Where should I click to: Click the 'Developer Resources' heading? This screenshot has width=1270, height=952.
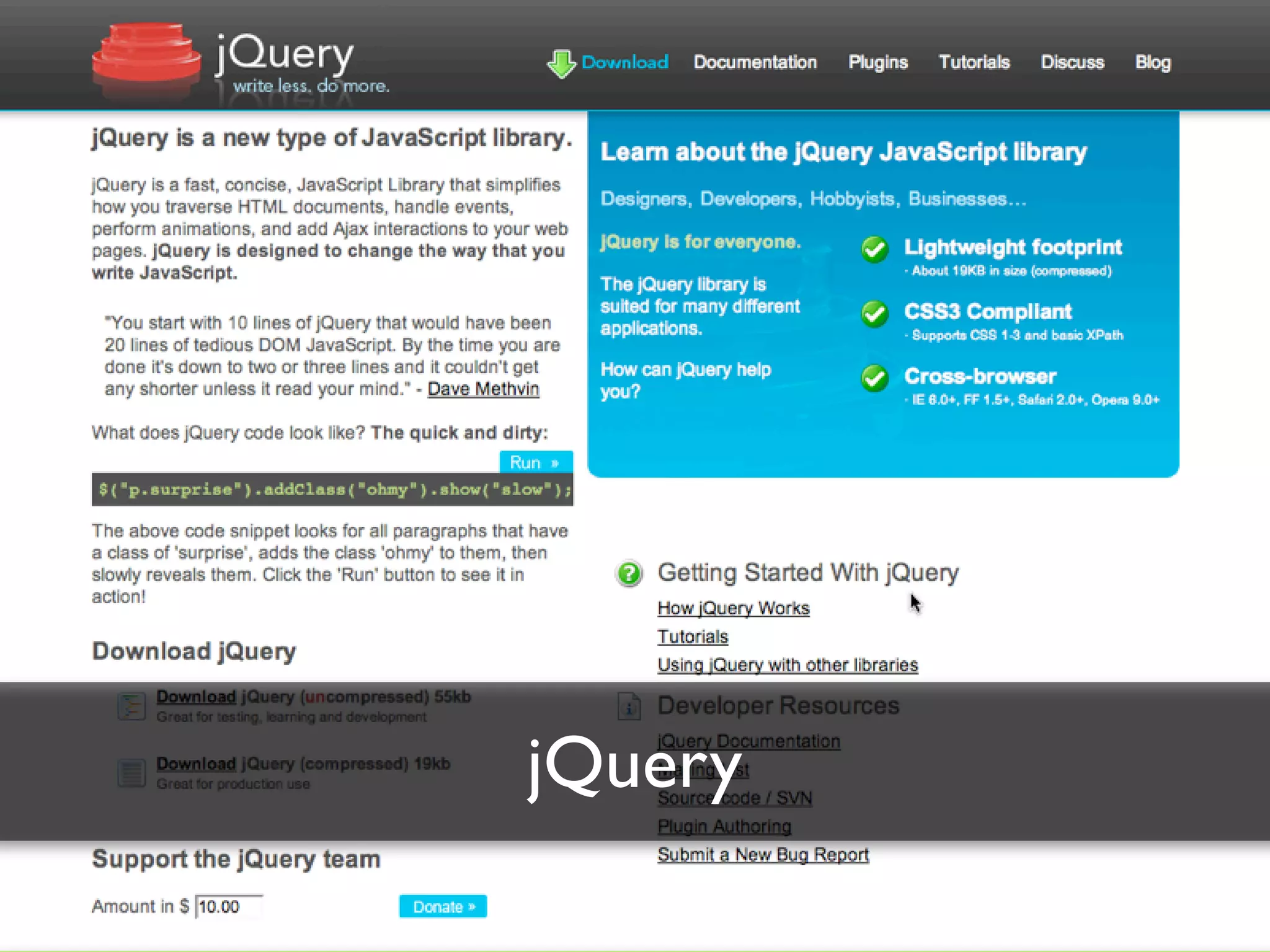coord(778,705)
